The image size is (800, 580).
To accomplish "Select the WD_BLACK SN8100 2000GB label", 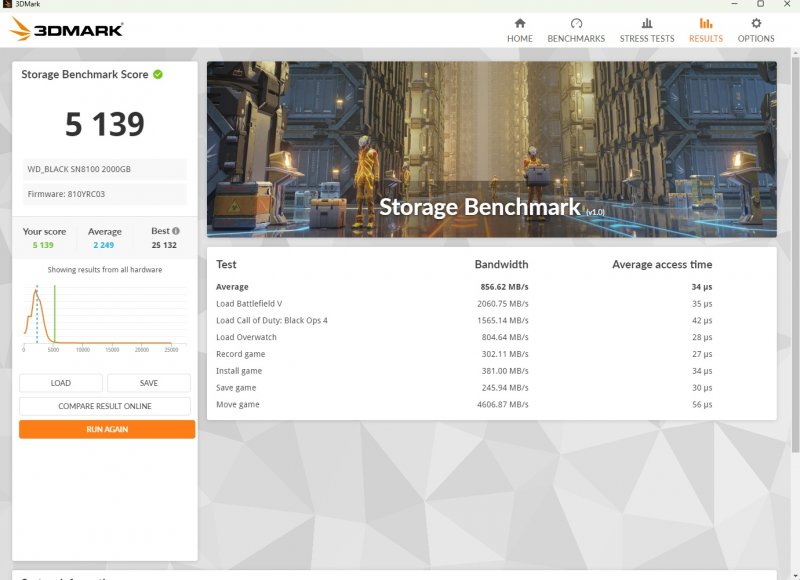I will [106, 168].
